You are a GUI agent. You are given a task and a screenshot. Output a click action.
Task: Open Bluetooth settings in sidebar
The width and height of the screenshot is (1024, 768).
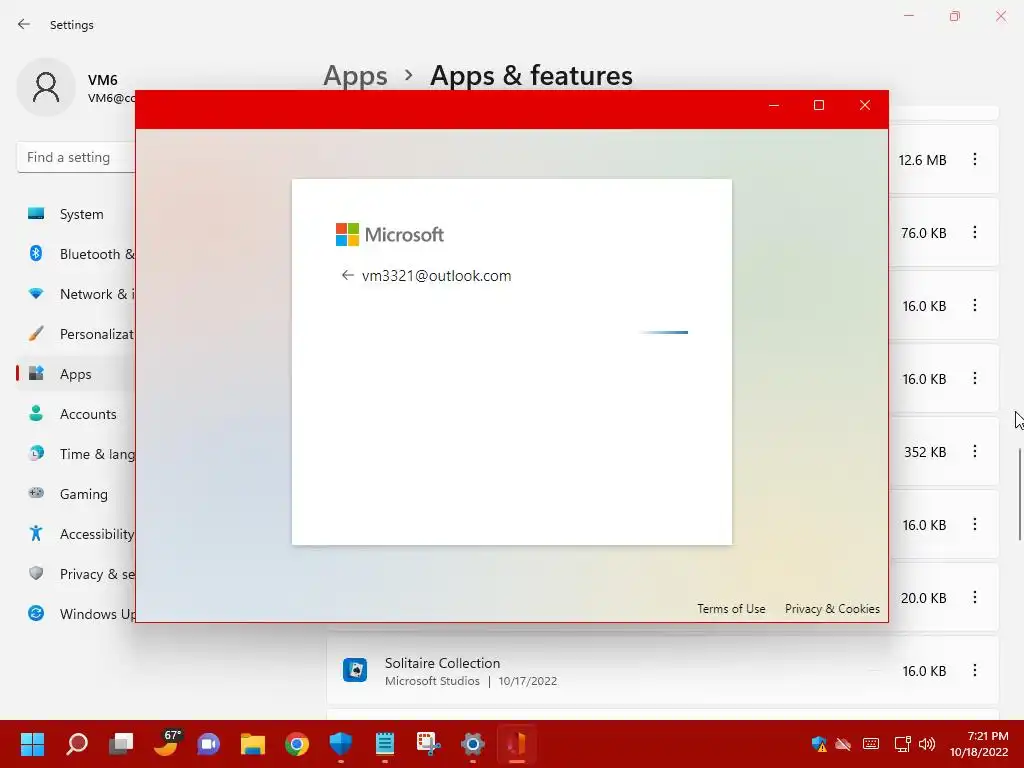tap(76, 254)
